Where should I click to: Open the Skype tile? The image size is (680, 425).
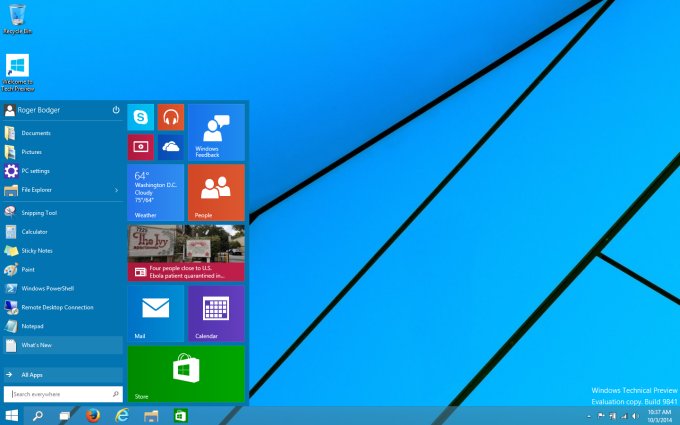coord(141,117)
